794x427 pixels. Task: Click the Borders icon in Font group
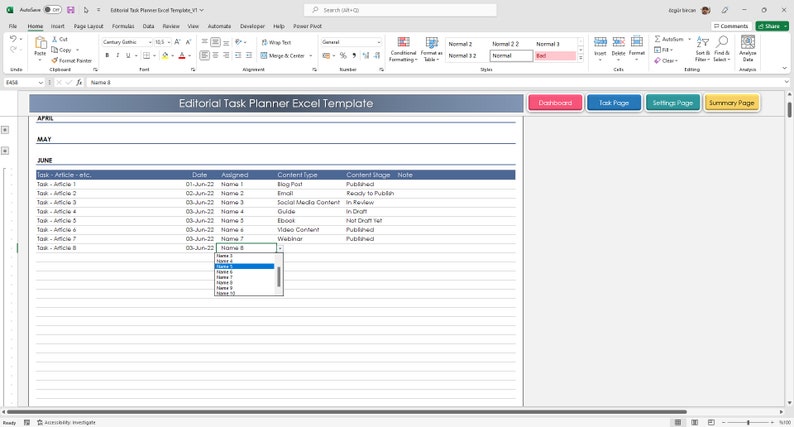pos(146,56)
